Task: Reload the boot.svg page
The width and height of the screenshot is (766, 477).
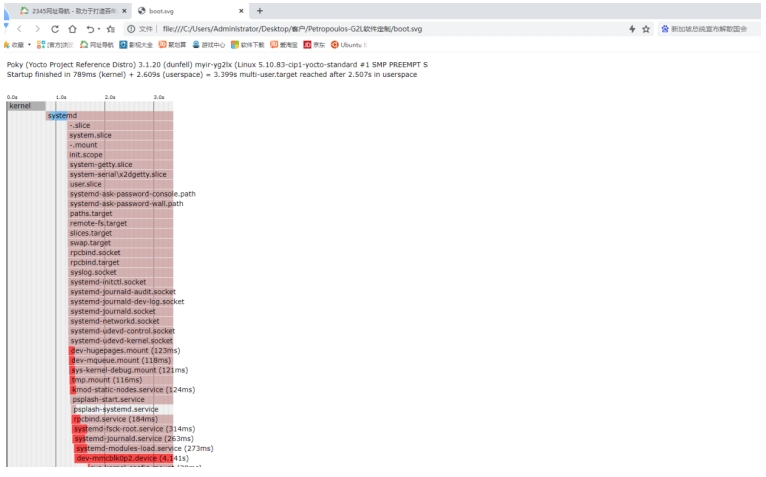Action: [53, 29]
